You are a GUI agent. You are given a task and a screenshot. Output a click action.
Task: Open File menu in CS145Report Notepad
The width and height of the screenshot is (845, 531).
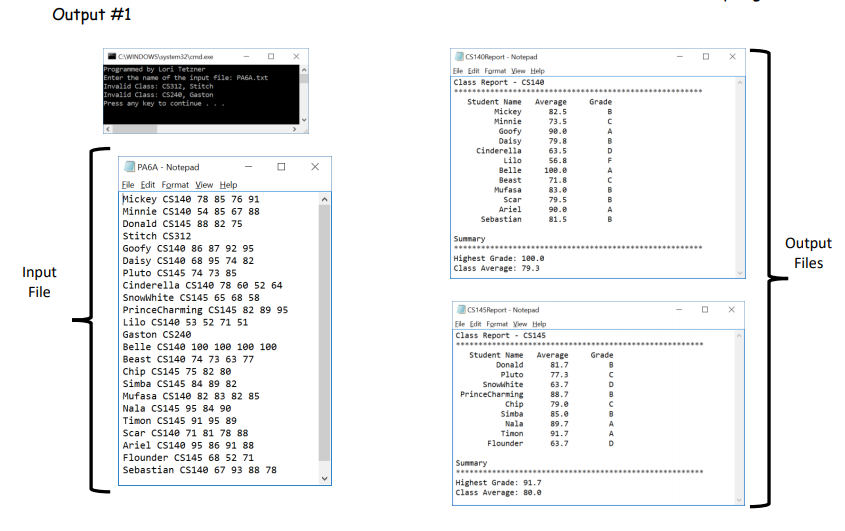coord(460,324)
